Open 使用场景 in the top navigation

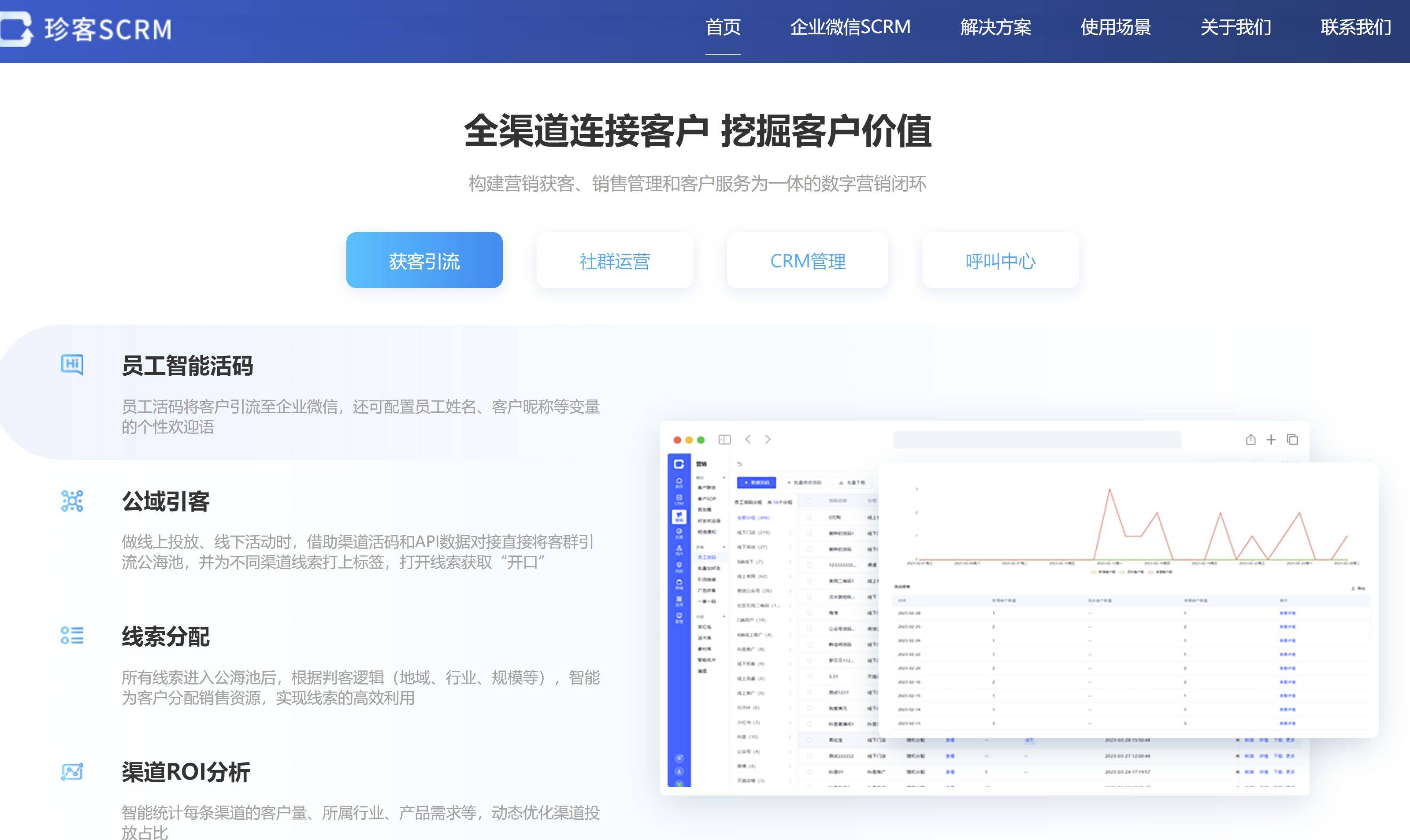[x=1116, y=27]
